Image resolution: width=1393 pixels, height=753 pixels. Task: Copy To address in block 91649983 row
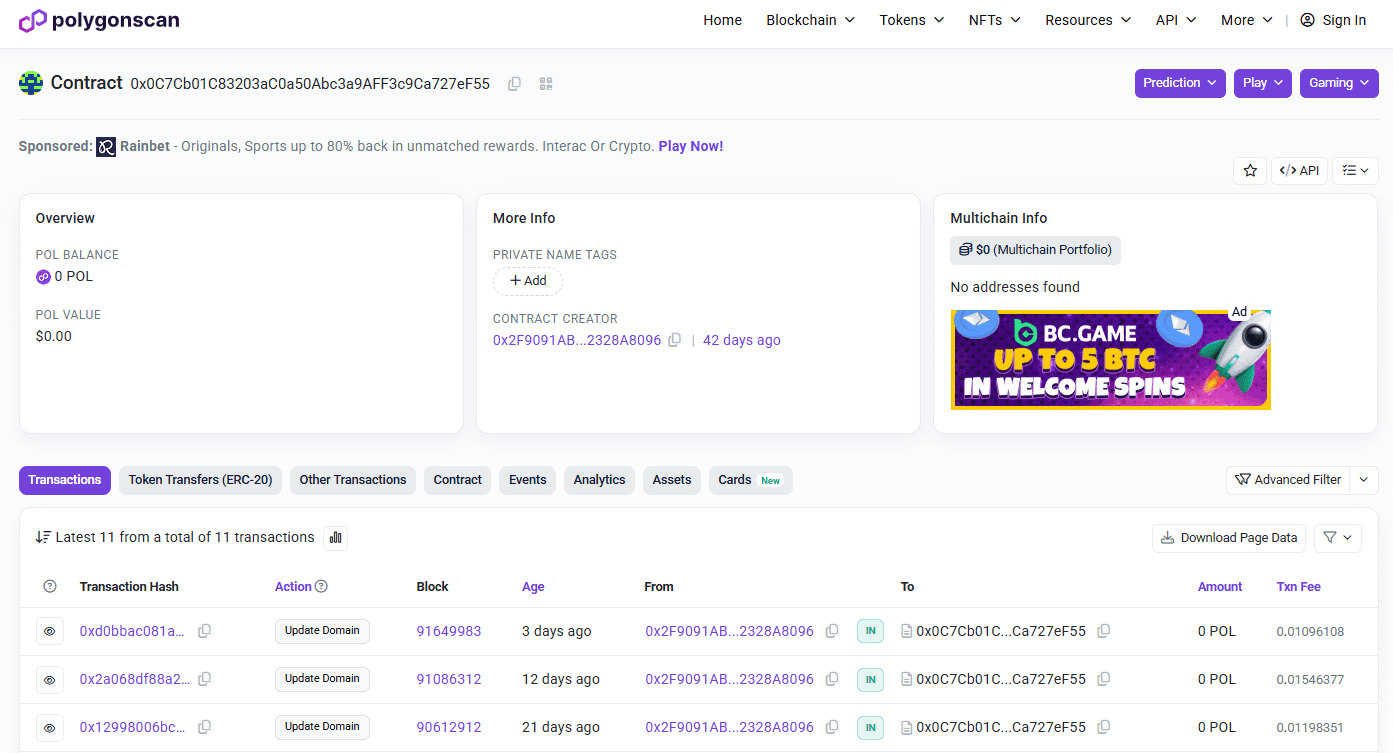click(x=1103, y=631)
